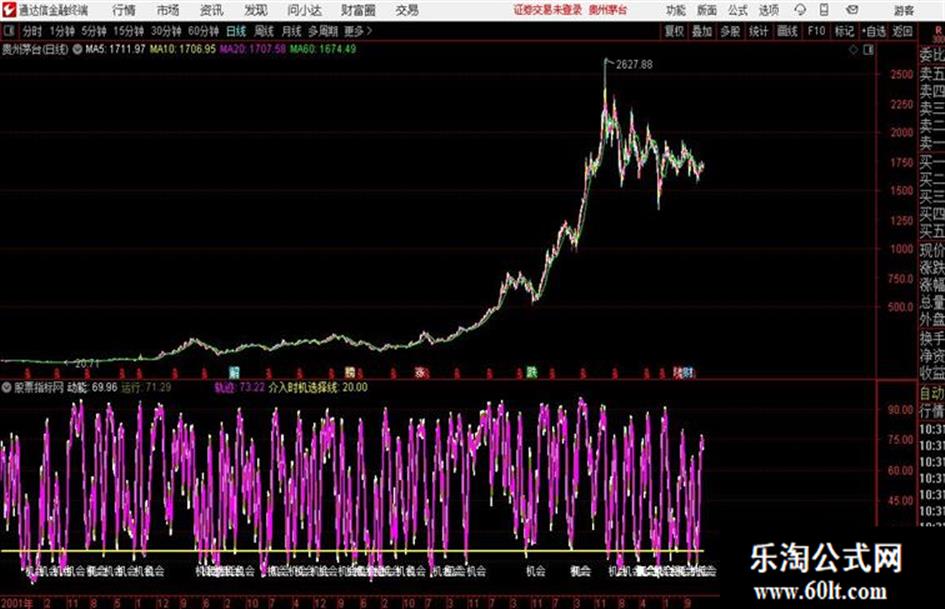Screen dimensions: 945x609
Task: Open the 问小达 menu
Action: pos(304,10)
